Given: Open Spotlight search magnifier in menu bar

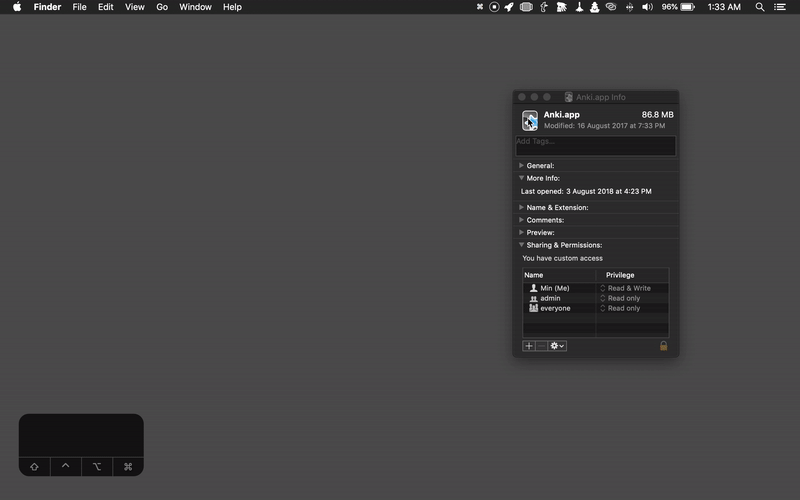Looking at the screenshot, I should (x=760, y=7).
